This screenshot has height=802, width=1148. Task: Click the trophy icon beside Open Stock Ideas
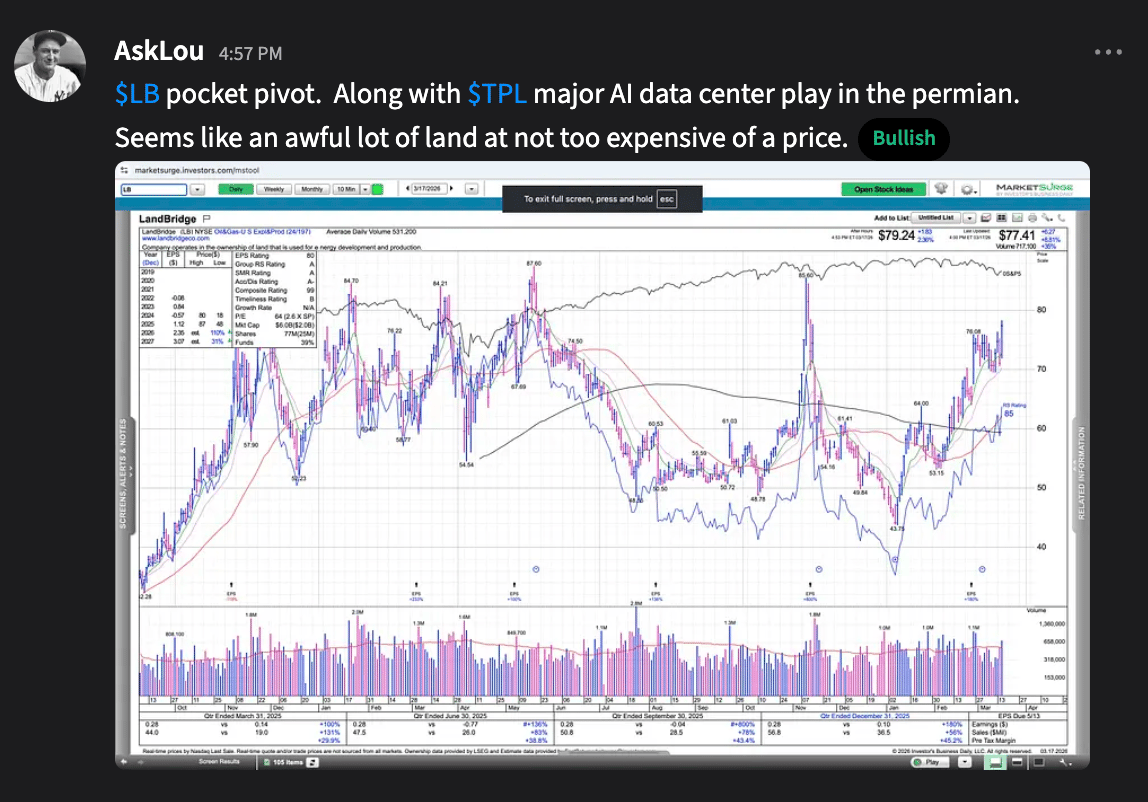(942, 189)
